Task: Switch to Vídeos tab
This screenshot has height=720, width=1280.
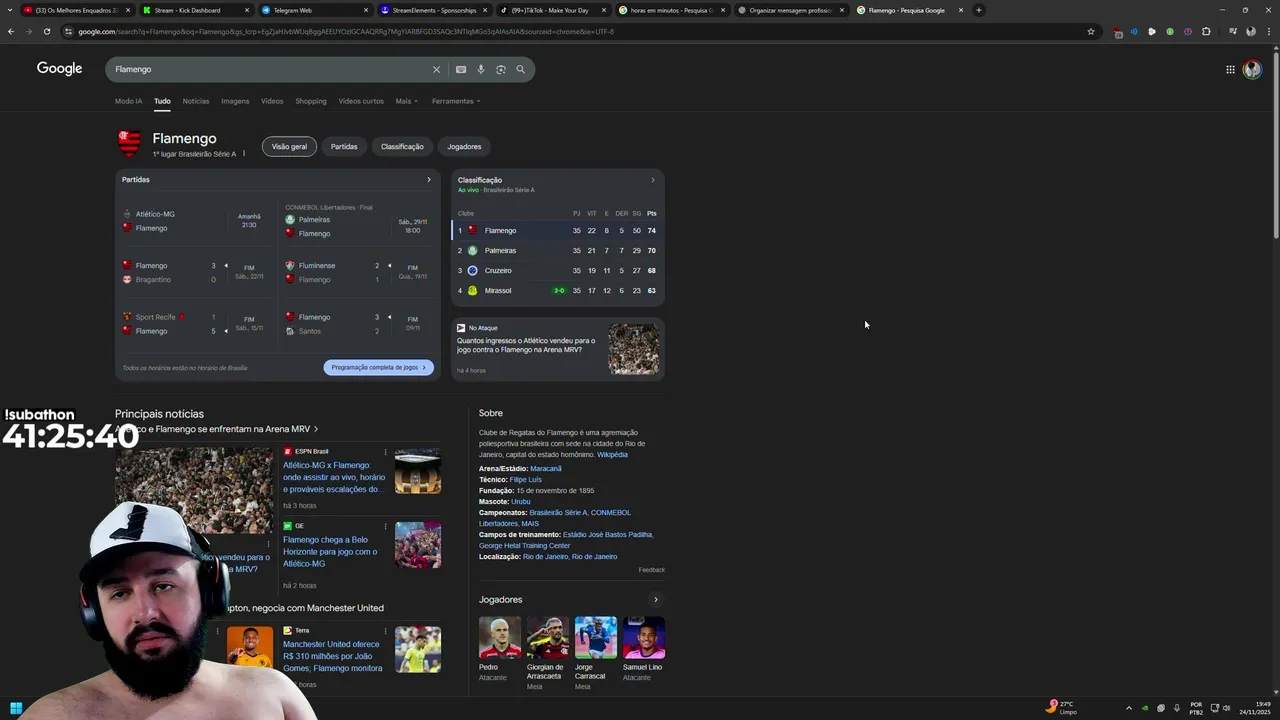Action: click(x=272, y=101)
